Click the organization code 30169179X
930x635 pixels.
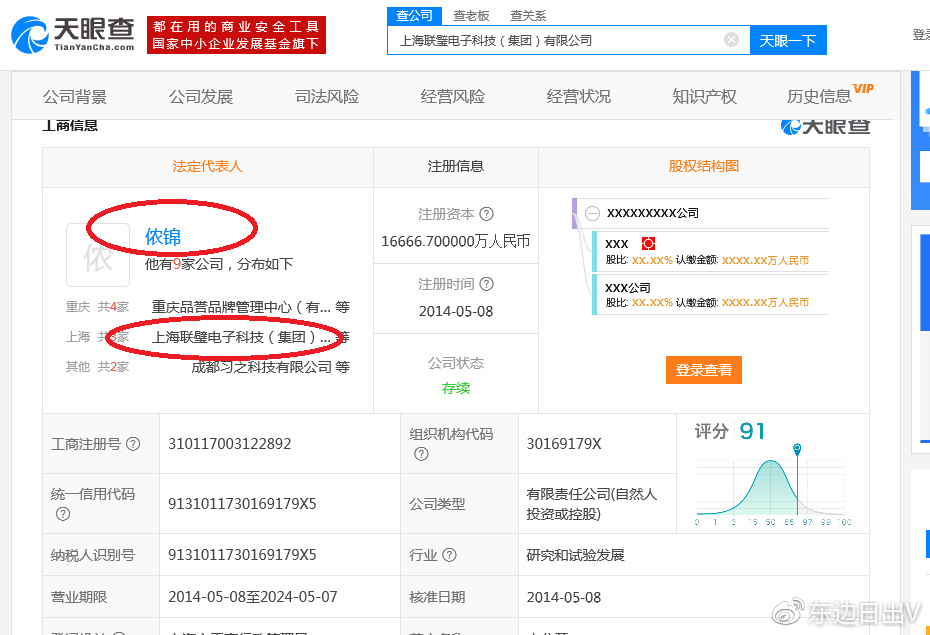[564, 443]
